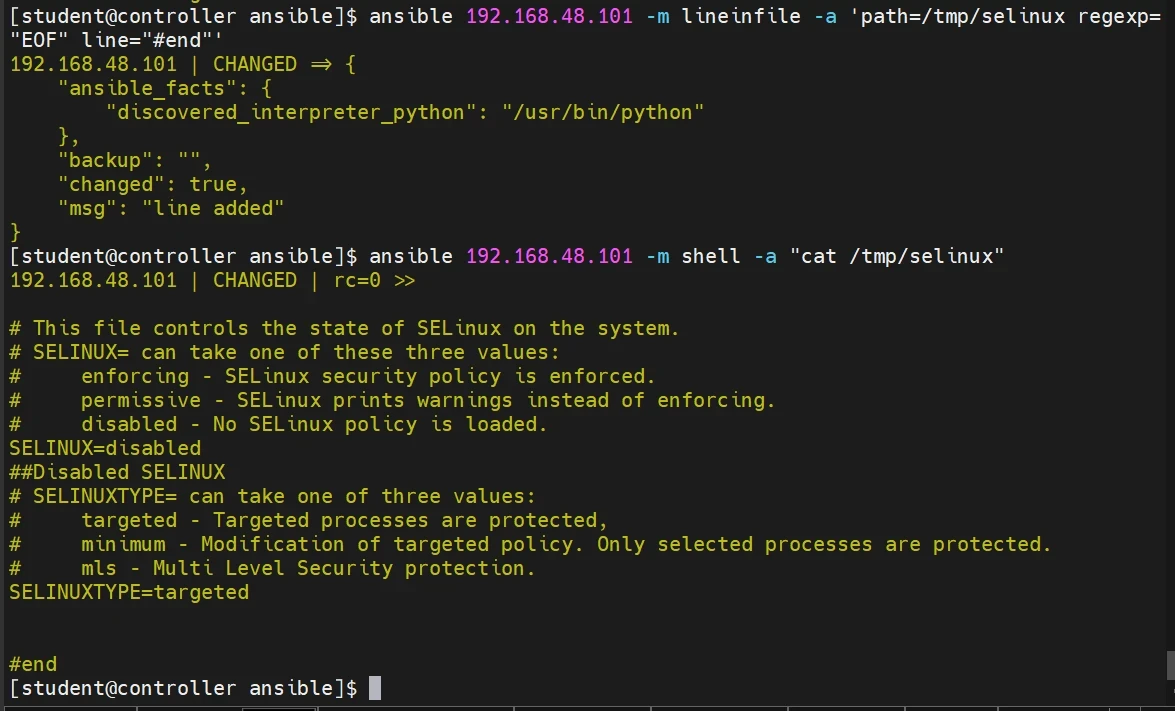The height and width of the screenshot is (711, 1175).
Task: Click the terminal scrollbar thumb at right edge
Action: coord(1169,664)
